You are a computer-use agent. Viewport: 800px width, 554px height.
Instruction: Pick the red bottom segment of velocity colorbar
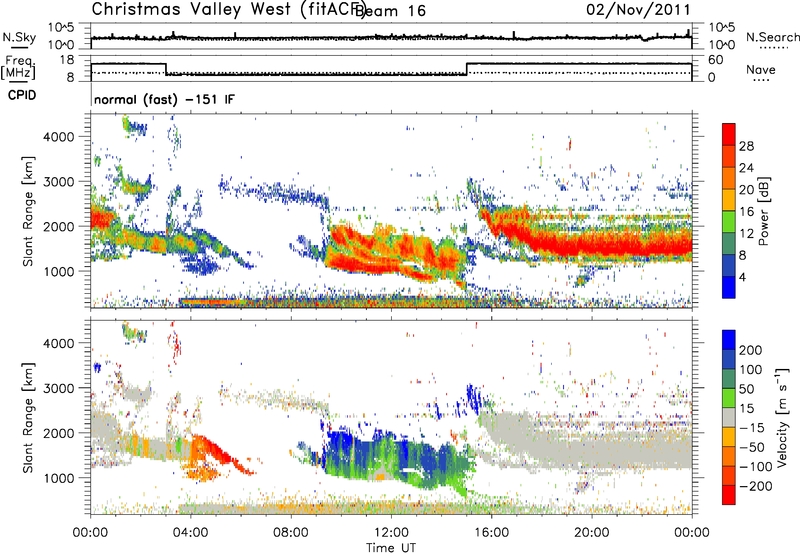729,495
